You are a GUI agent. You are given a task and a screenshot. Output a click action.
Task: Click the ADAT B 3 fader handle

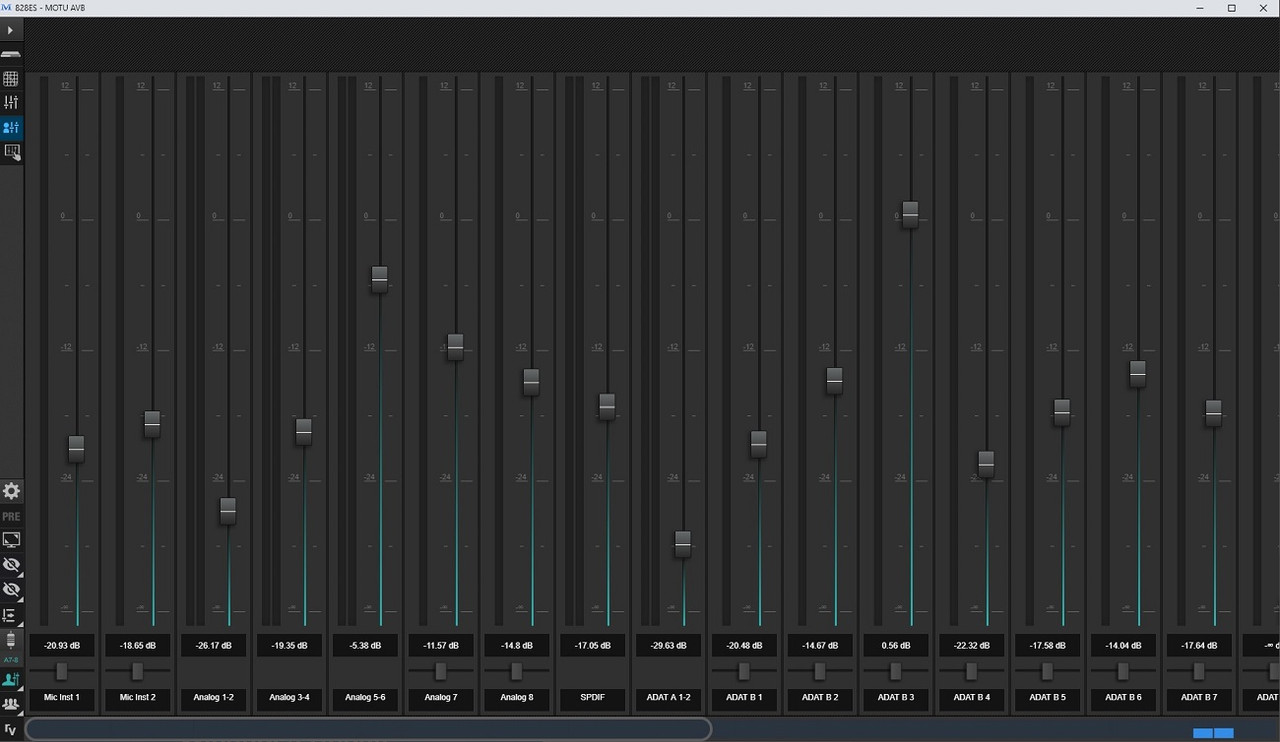point(910,215)
